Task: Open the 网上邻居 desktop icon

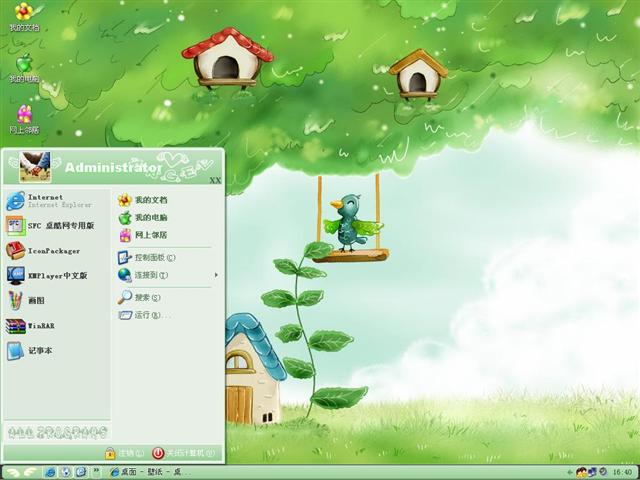Action: [x=24, y=119]
